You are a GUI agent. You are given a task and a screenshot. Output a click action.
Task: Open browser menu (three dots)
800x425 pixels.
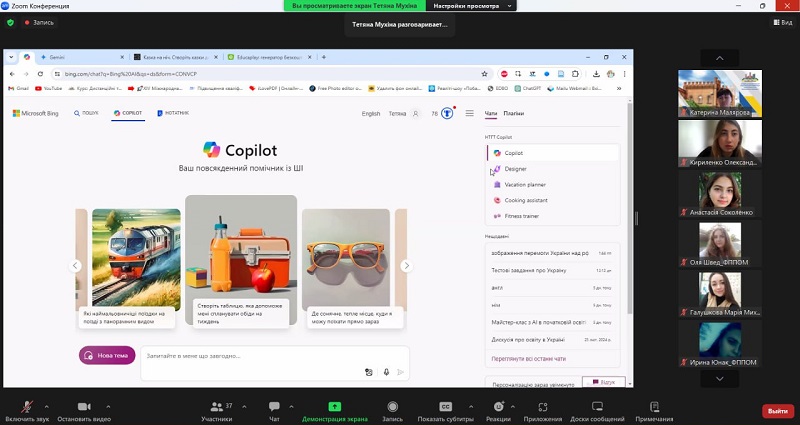pos(624,74)
